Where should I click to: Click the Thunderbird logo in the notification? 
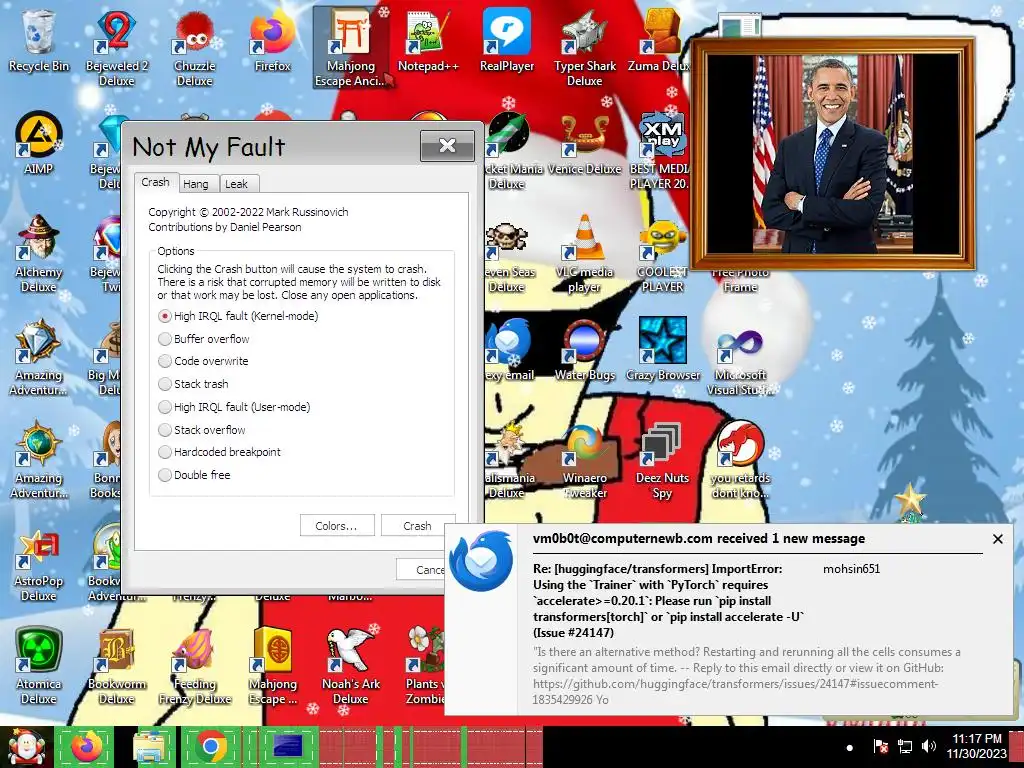pyautogui.click(x=482, y=560)
